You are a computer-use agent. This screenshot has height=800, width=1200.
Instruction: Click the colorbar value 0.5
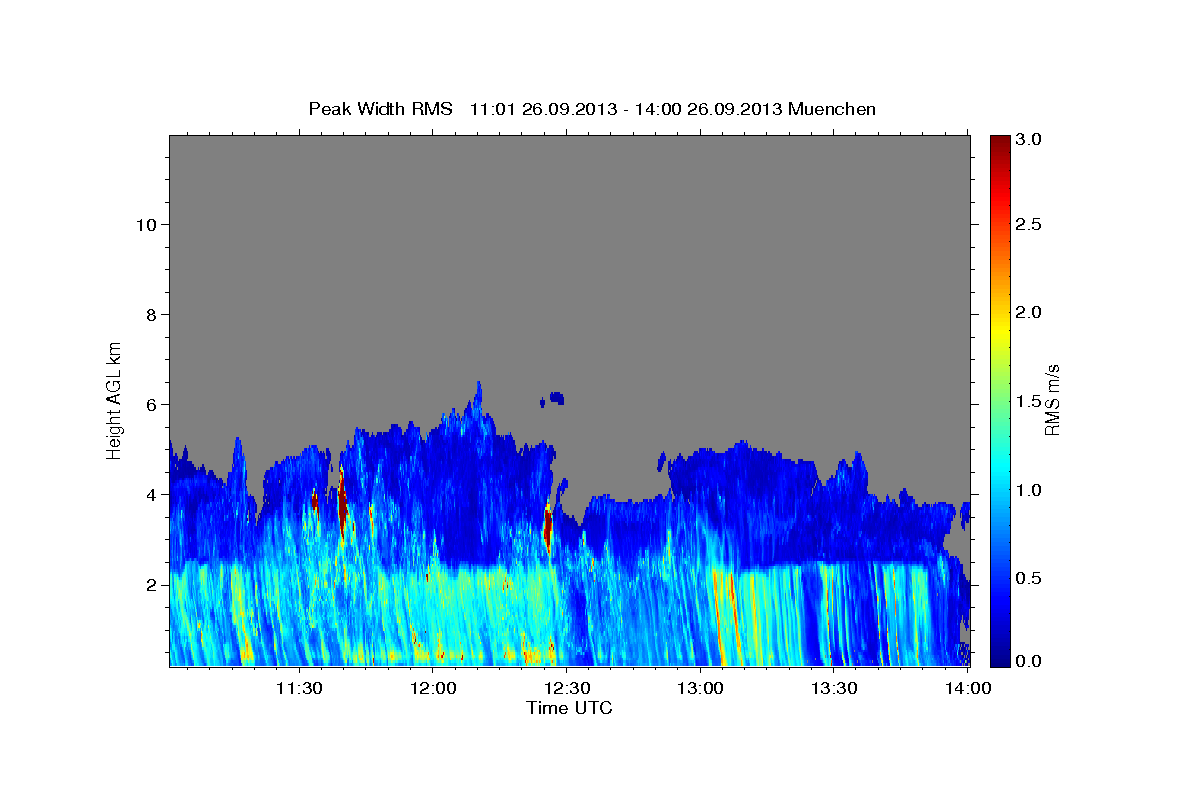click(x=1031, y=578)
